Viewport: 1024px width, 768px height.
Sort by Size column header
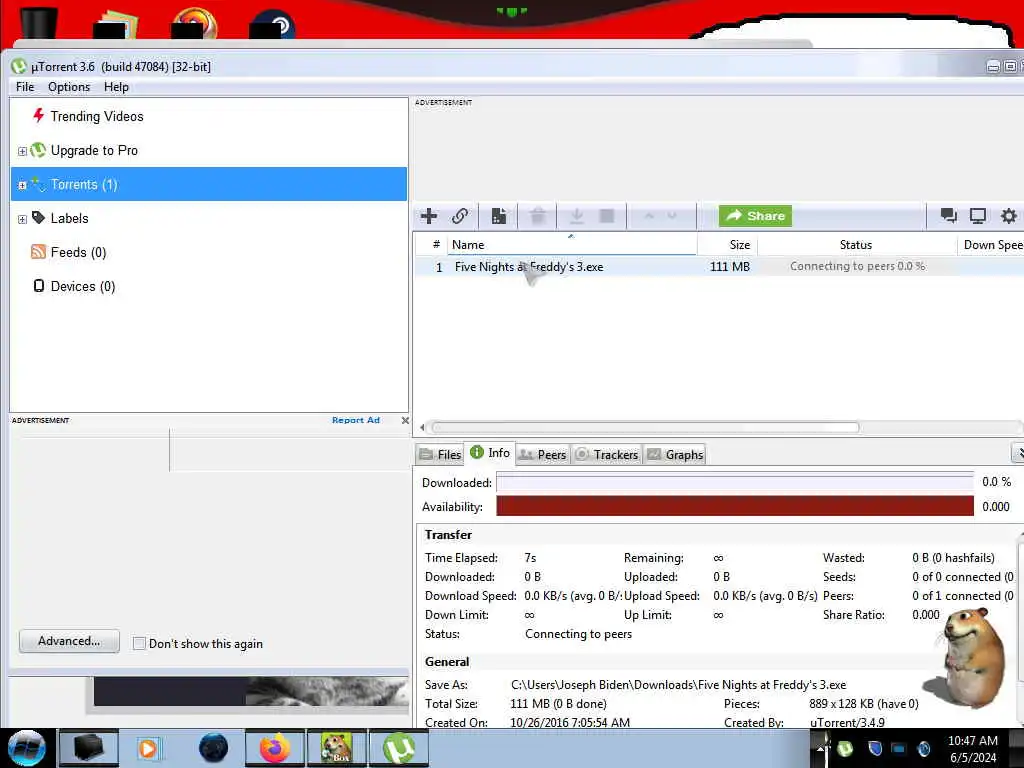pos(728,245)
